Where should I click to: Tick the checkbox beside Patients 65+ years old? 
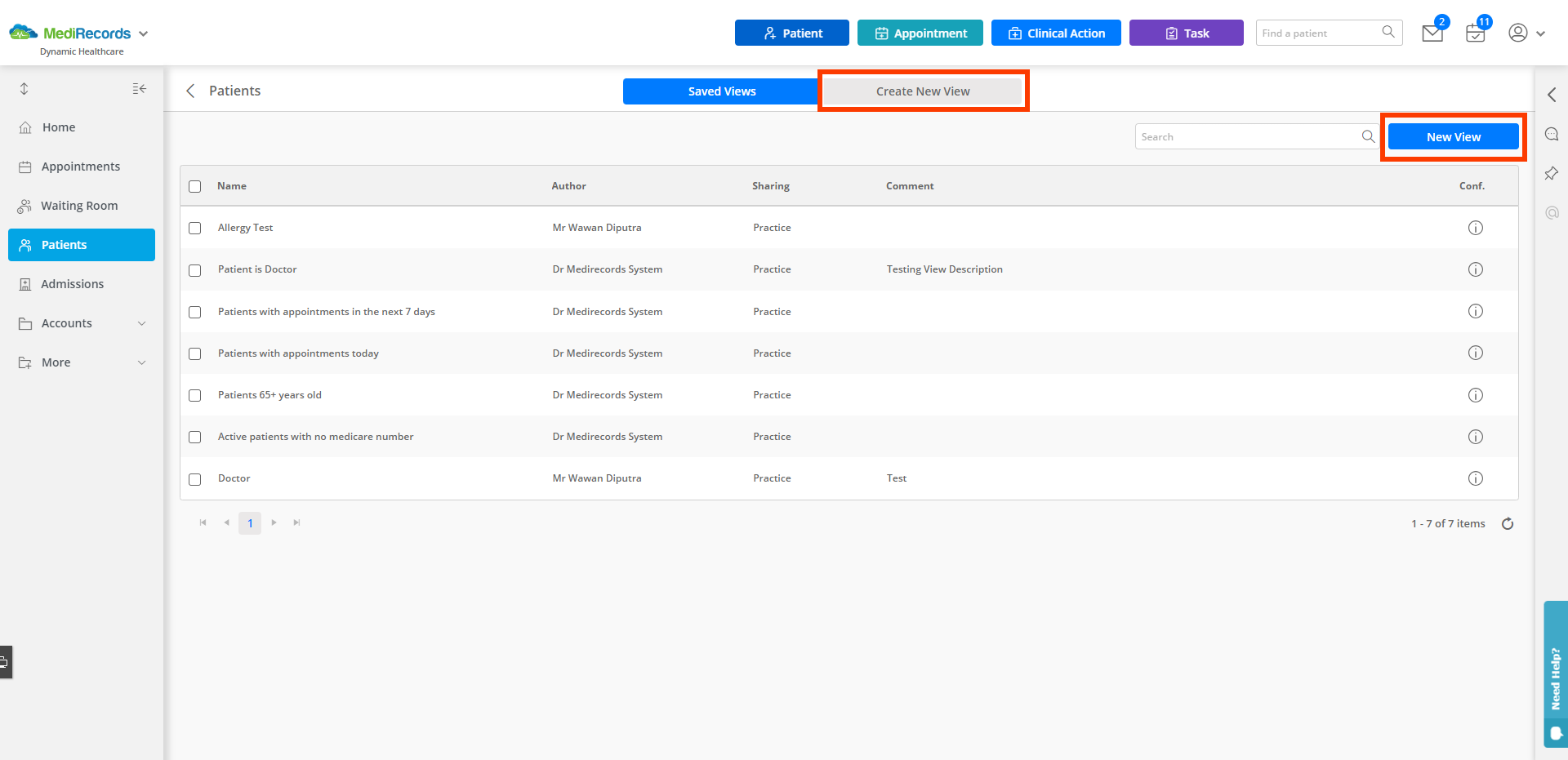(194, 395)
